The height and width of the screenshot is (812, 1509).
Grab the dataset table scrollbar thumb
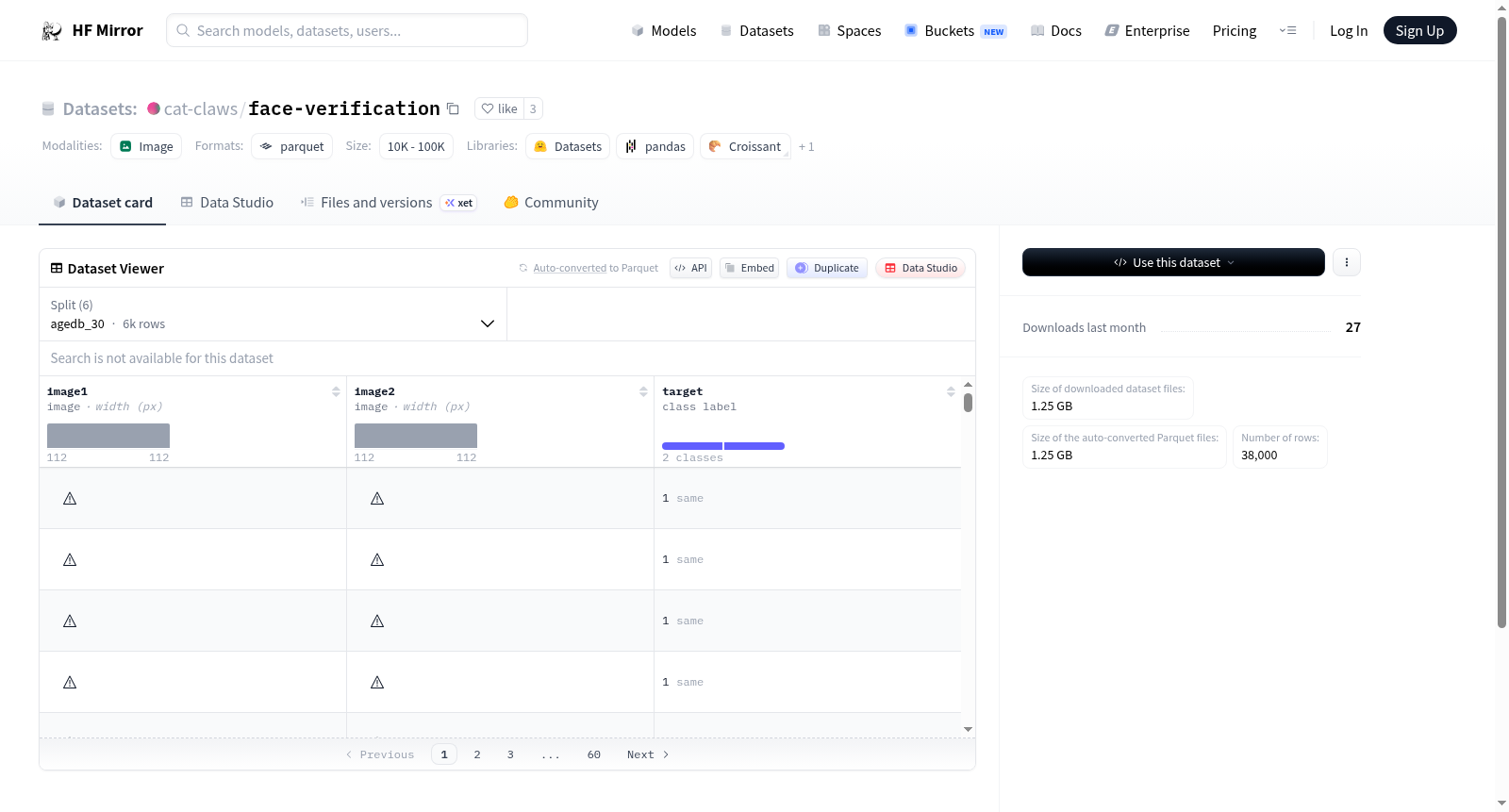point(968,403)
